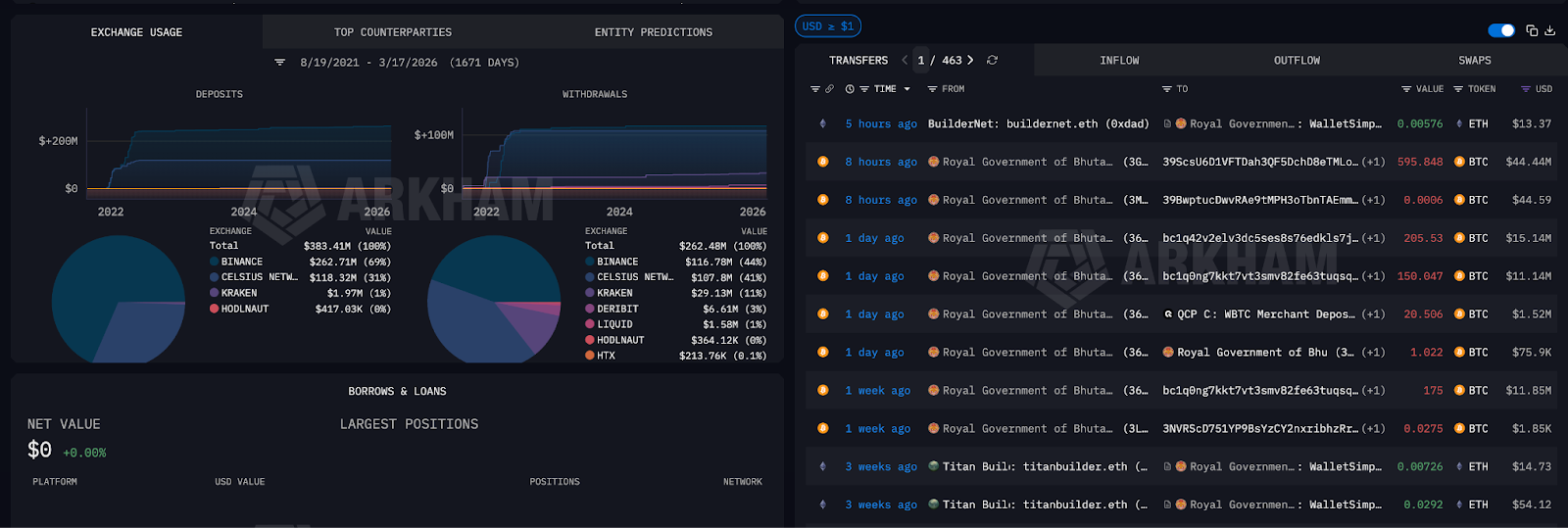The width and height of the screenshot is (1568, 528).
Task: Open the date range filter icon
Action: (280, 63)
